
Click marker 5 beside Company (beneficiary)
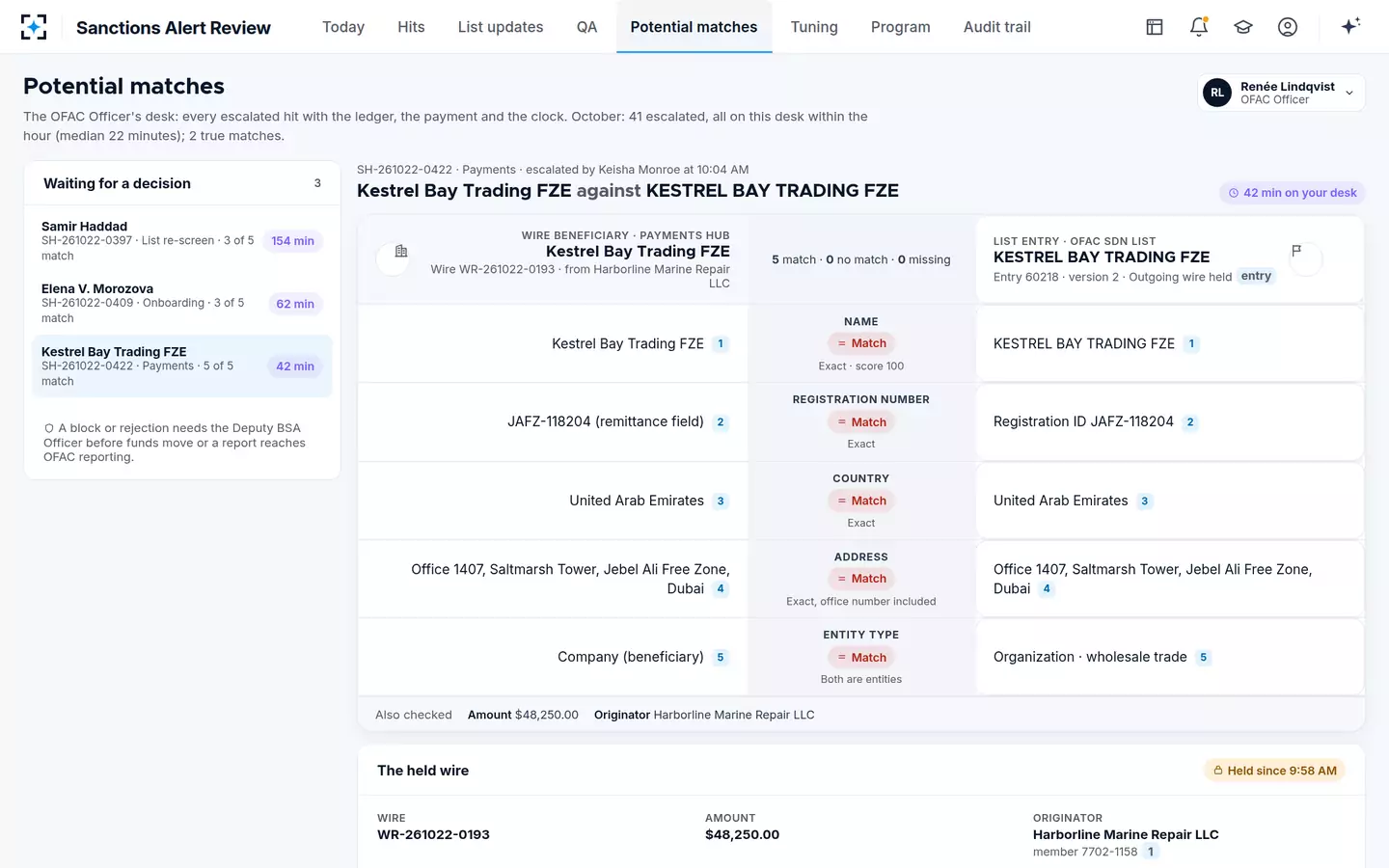[x=721, y=658]
